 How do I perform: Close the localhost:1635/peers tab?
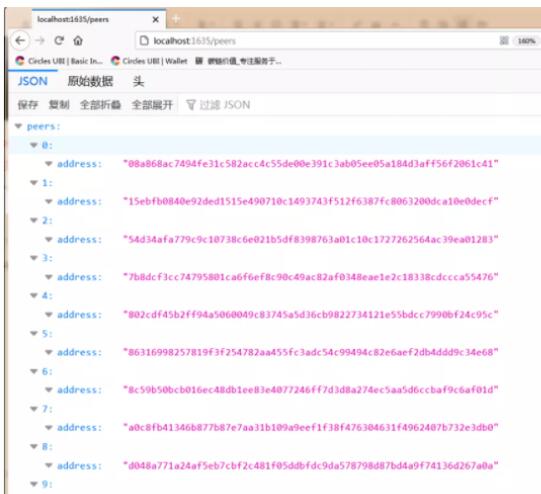coord(156,20)
